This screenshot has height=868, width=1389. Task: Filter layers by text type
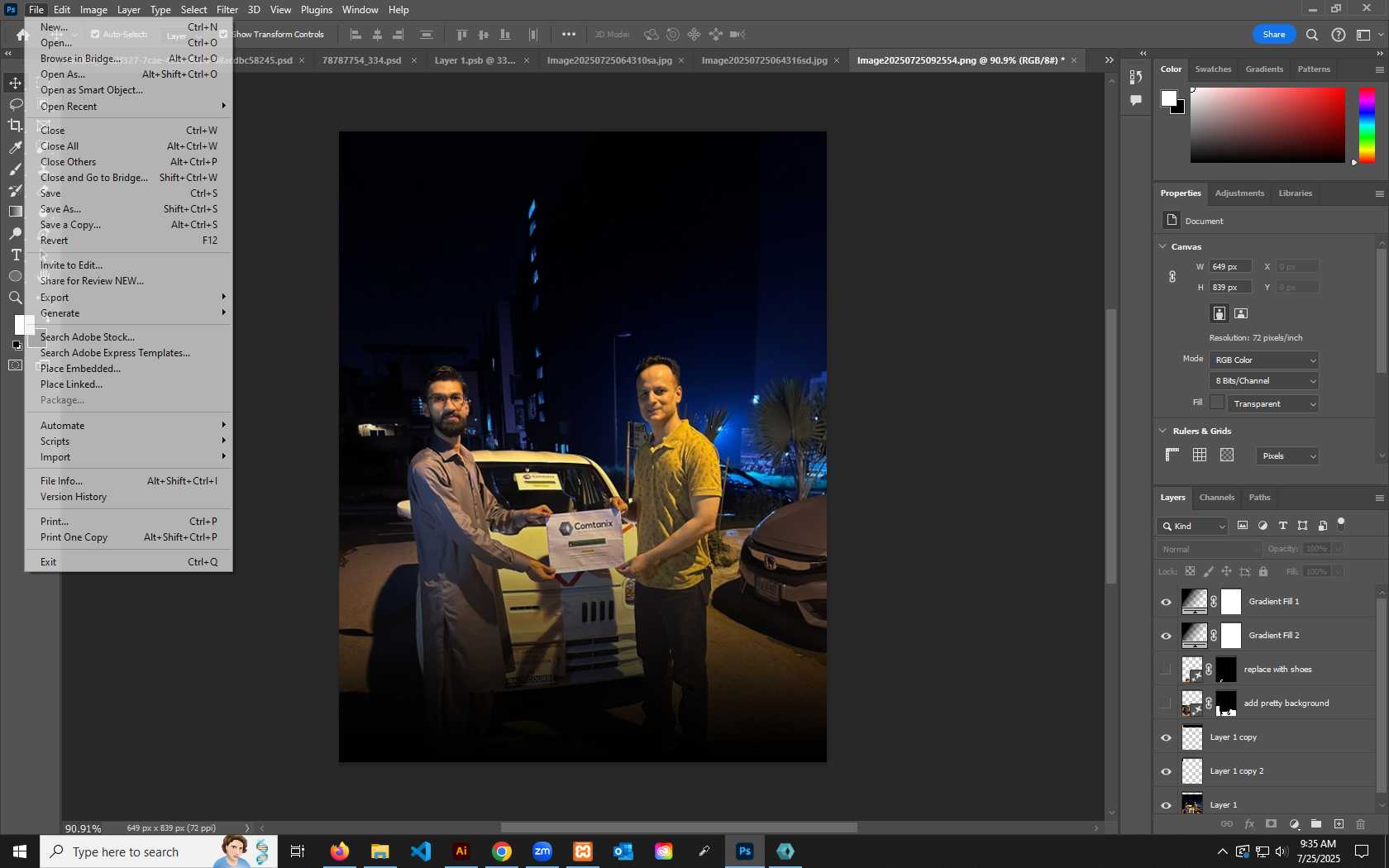[x=1282, y=526]
